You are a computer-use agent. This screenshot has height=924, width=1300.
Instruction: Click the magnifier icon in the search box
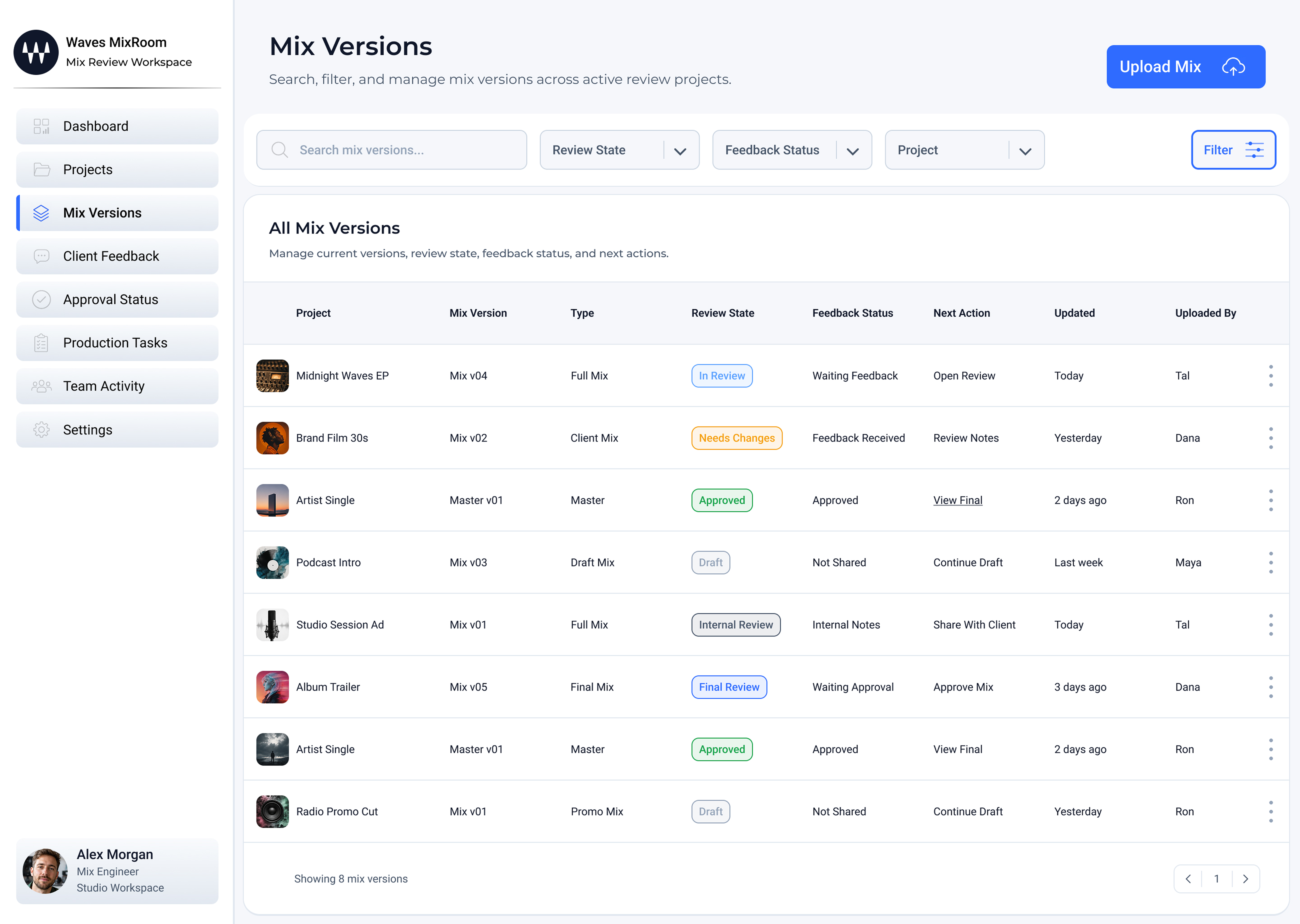(x=279, y=150)
